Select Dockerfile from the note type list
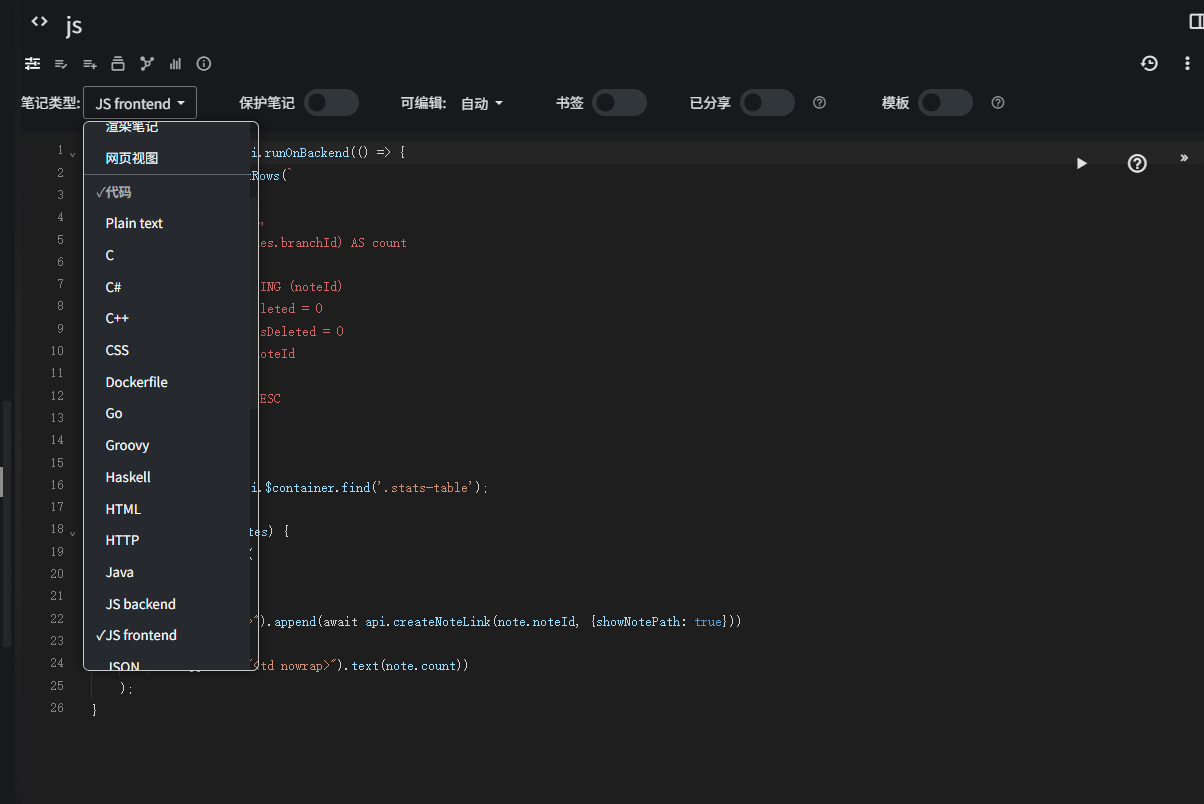This screenshot has width=1204, height=804. click(x=137, y=382)
